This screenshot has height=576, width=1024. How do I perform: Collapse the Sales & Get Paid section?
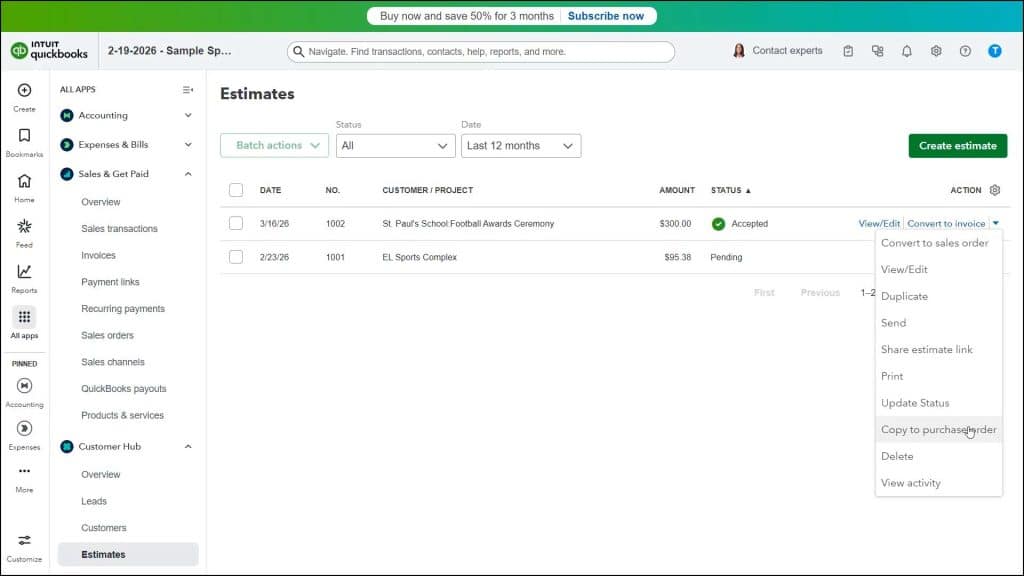[x=186, y=173]
